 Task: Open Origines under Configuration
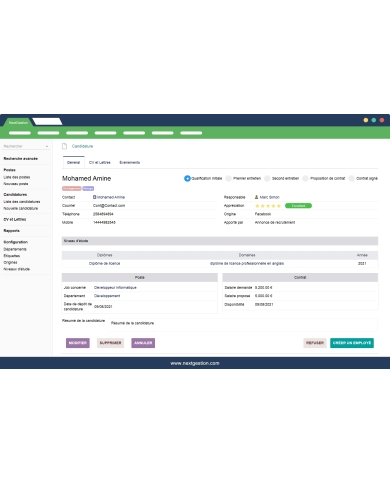10,262
